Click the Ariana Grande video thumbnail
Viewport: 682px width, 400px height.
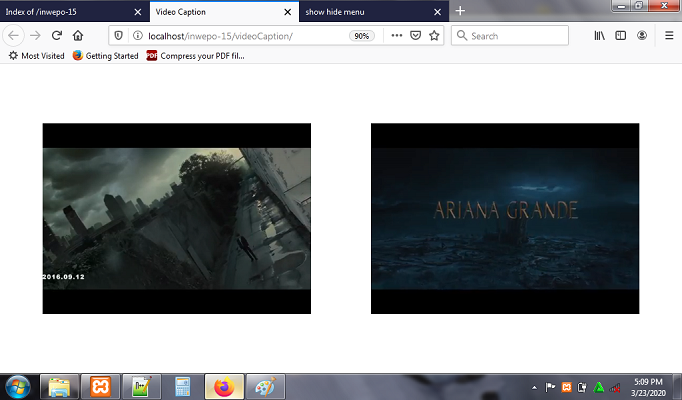[x=504, y=218]
